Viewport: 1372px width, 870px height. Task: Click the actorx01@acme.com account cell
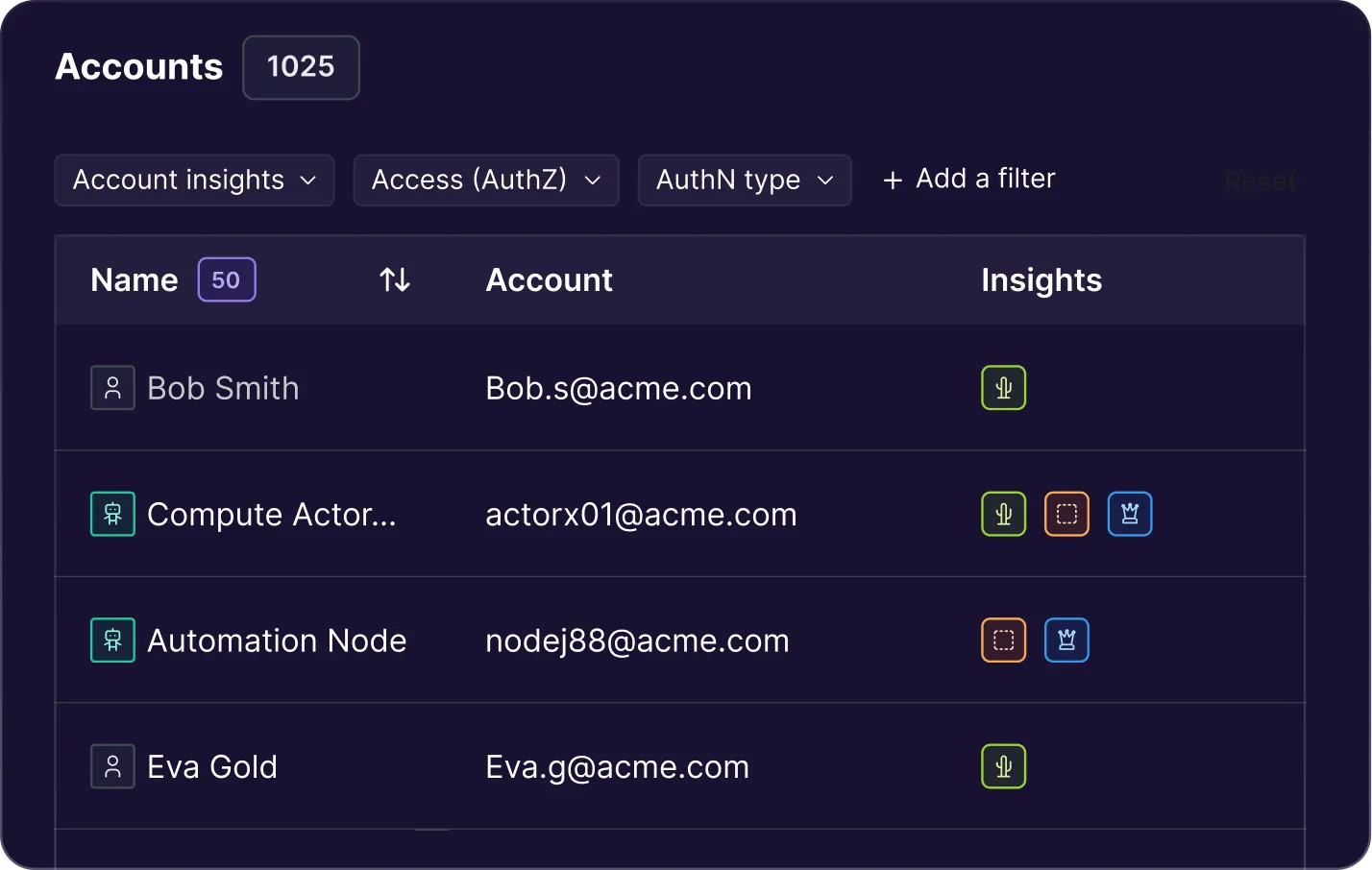point(641,515)
